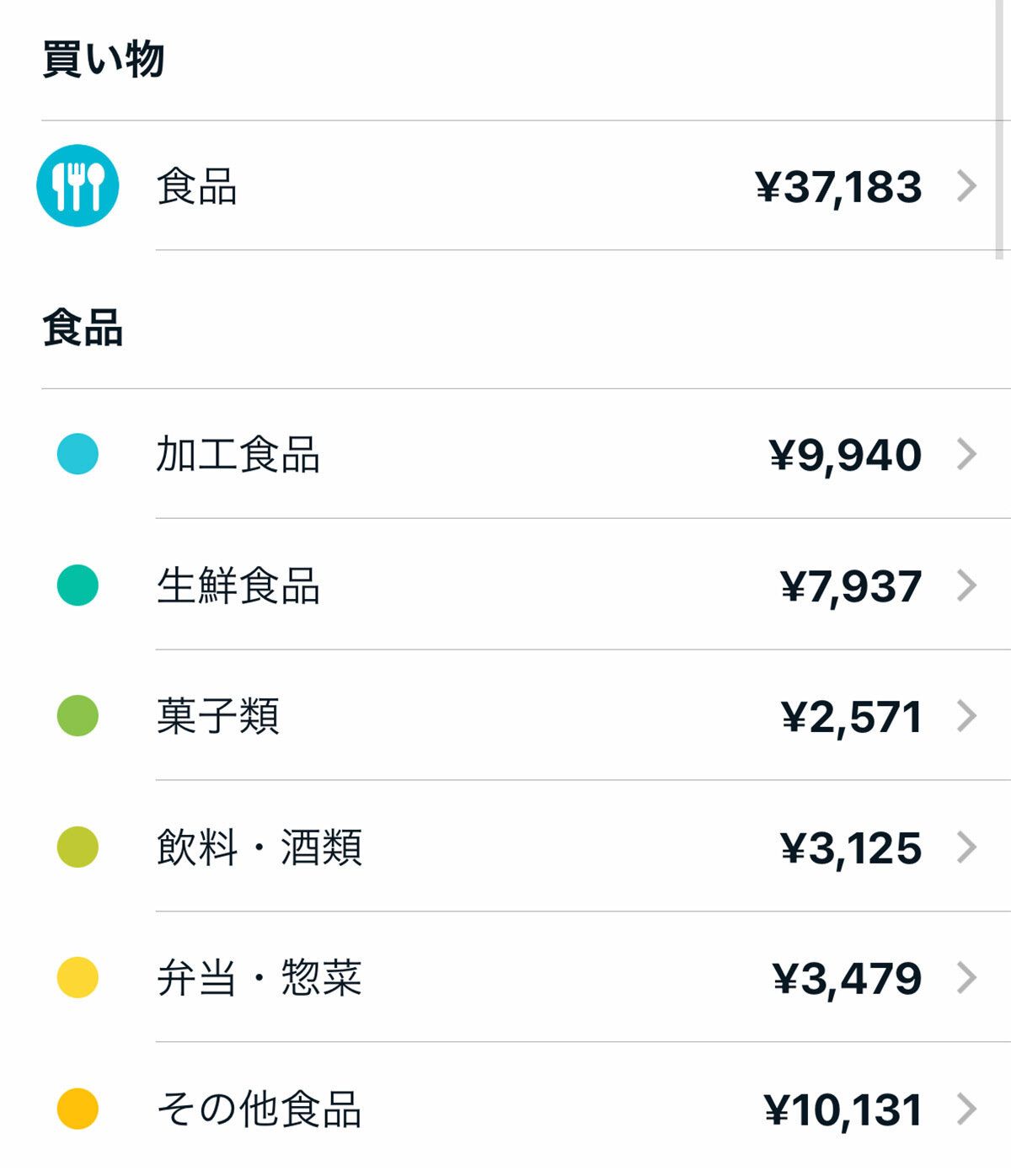Select the 生鮮食品 category label
The image size is (1011, 1176).
click(x=238, y=585)
